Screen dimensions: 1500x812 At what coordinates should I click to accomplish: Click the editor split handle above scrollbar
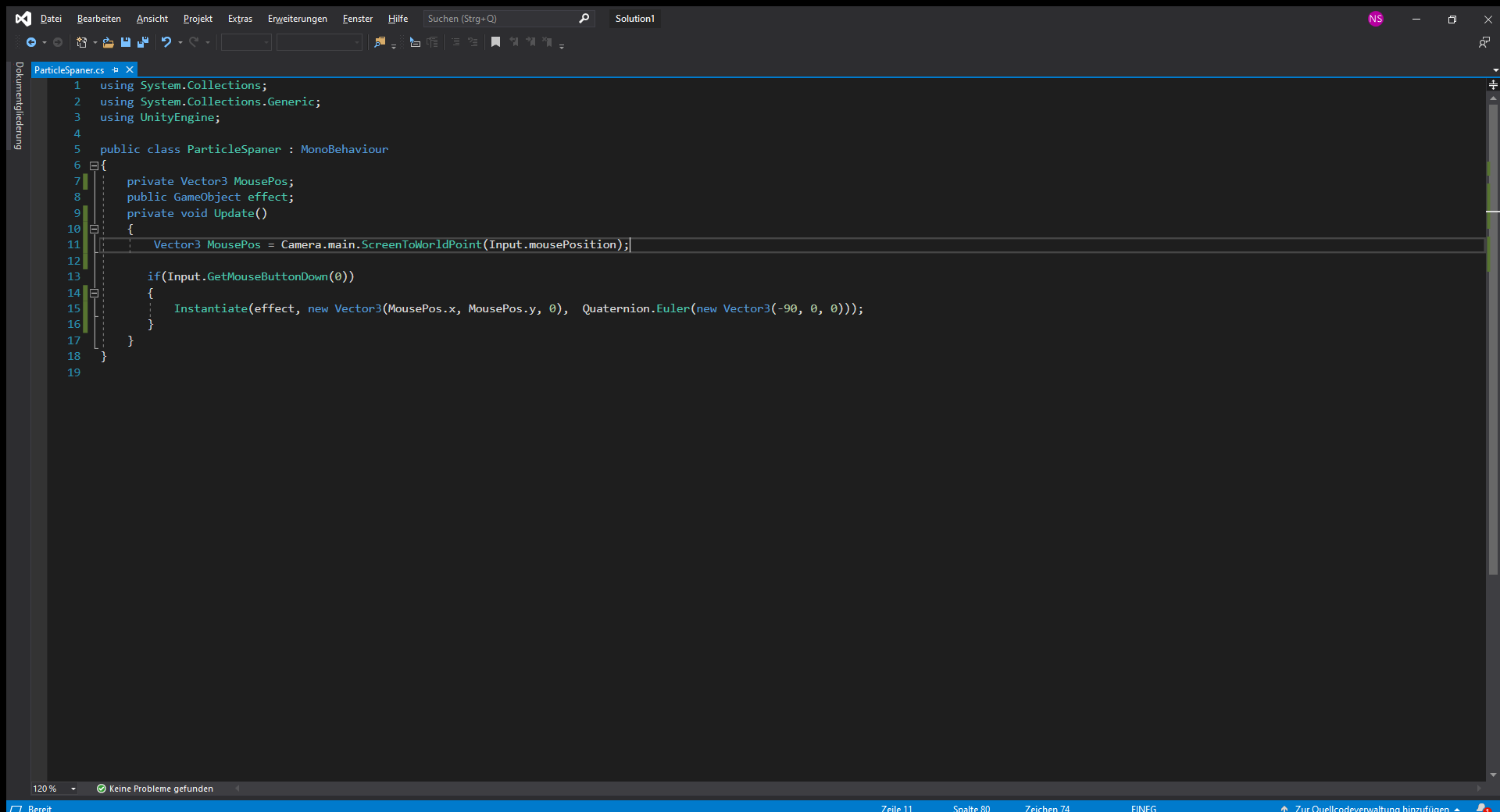click(1493, 84)
